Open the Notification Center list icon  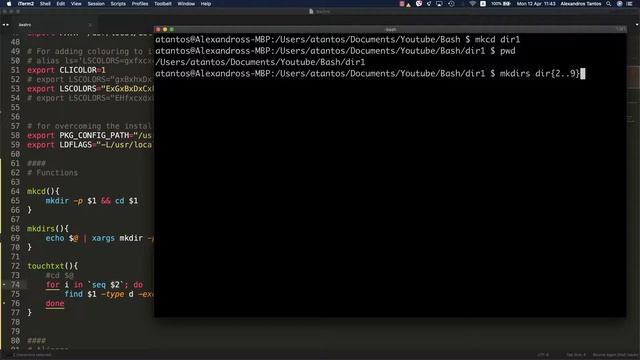click(x=630, y=4)
